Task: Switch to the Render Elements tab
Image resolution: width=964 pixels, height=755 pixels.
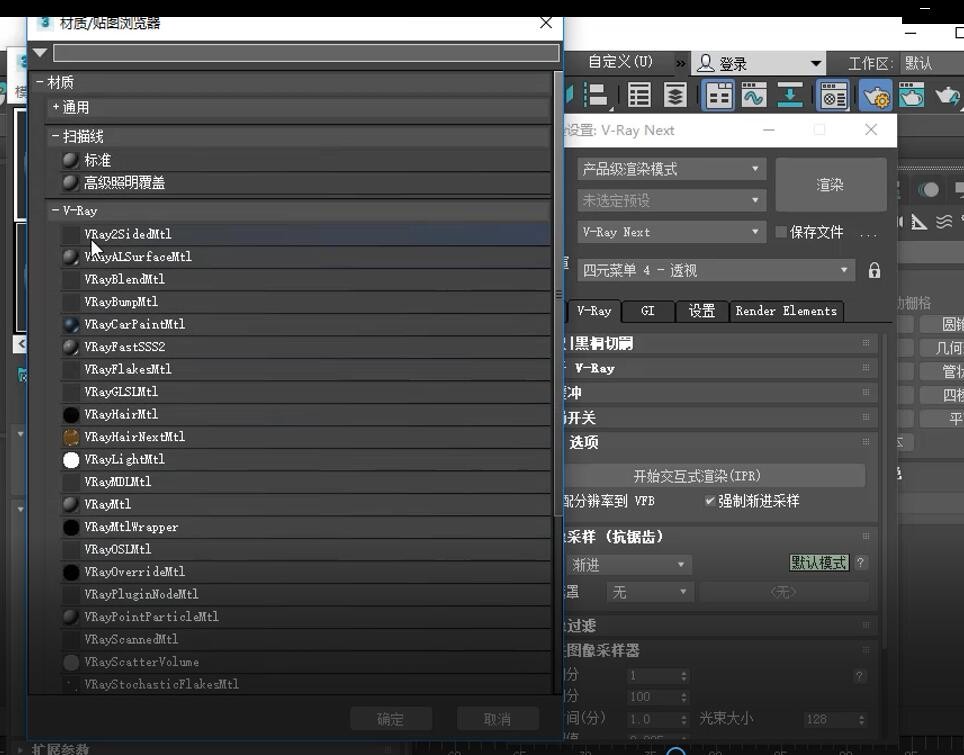Action: click(x=786, y=311)
